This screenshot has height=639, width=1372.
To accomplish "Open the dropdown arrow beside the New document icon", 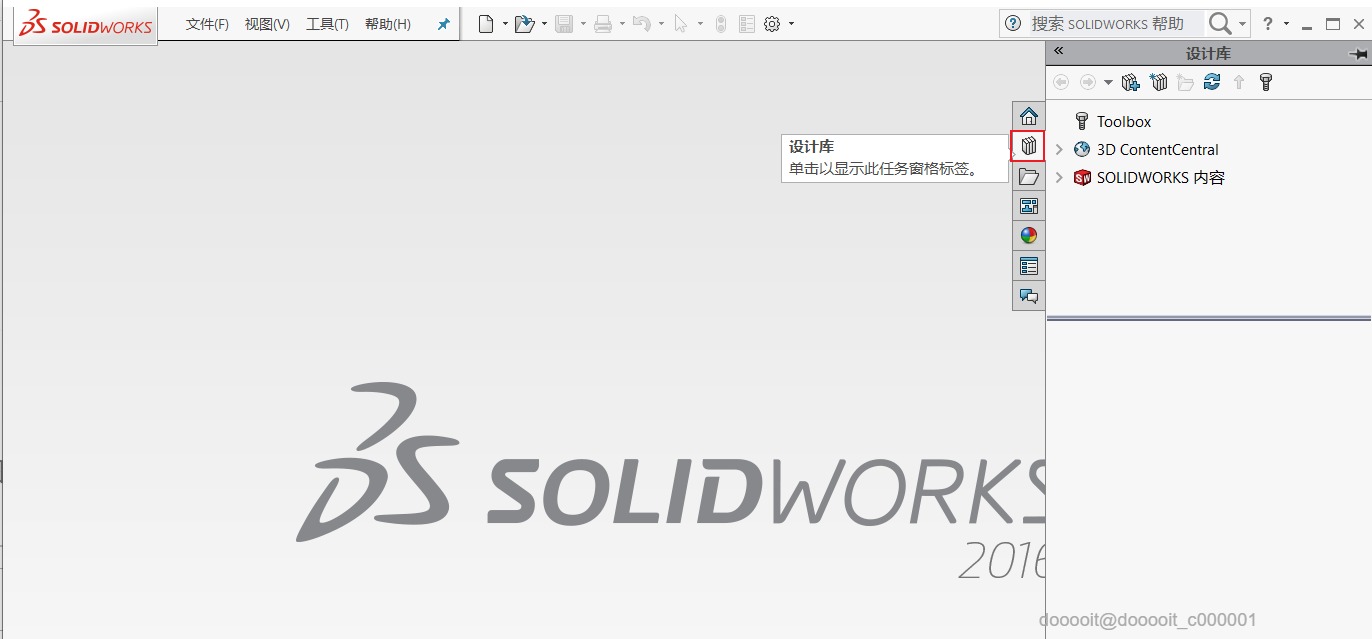I will click(x=505, y=24).
